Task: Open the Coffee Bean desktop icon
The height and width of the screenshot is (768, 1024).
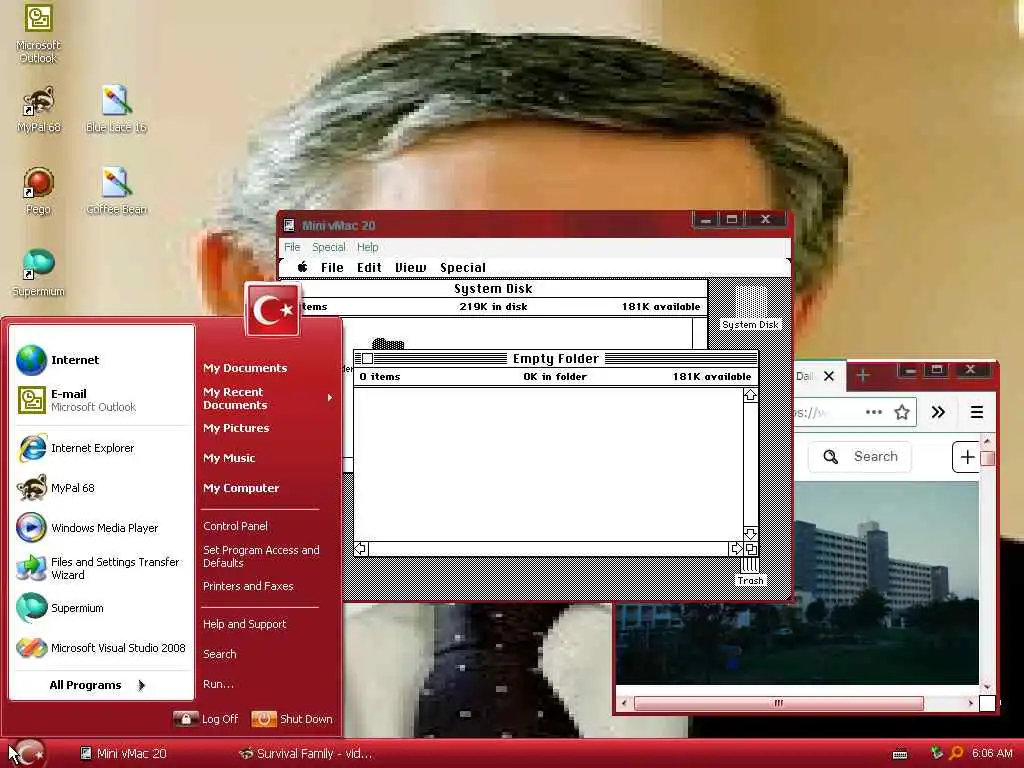Action: click(116, 191)
